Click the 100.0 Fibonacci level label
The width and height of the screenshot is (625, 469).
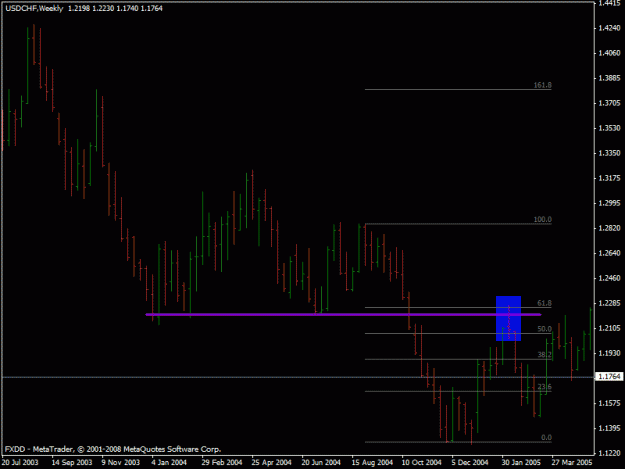tap(542, 219)
